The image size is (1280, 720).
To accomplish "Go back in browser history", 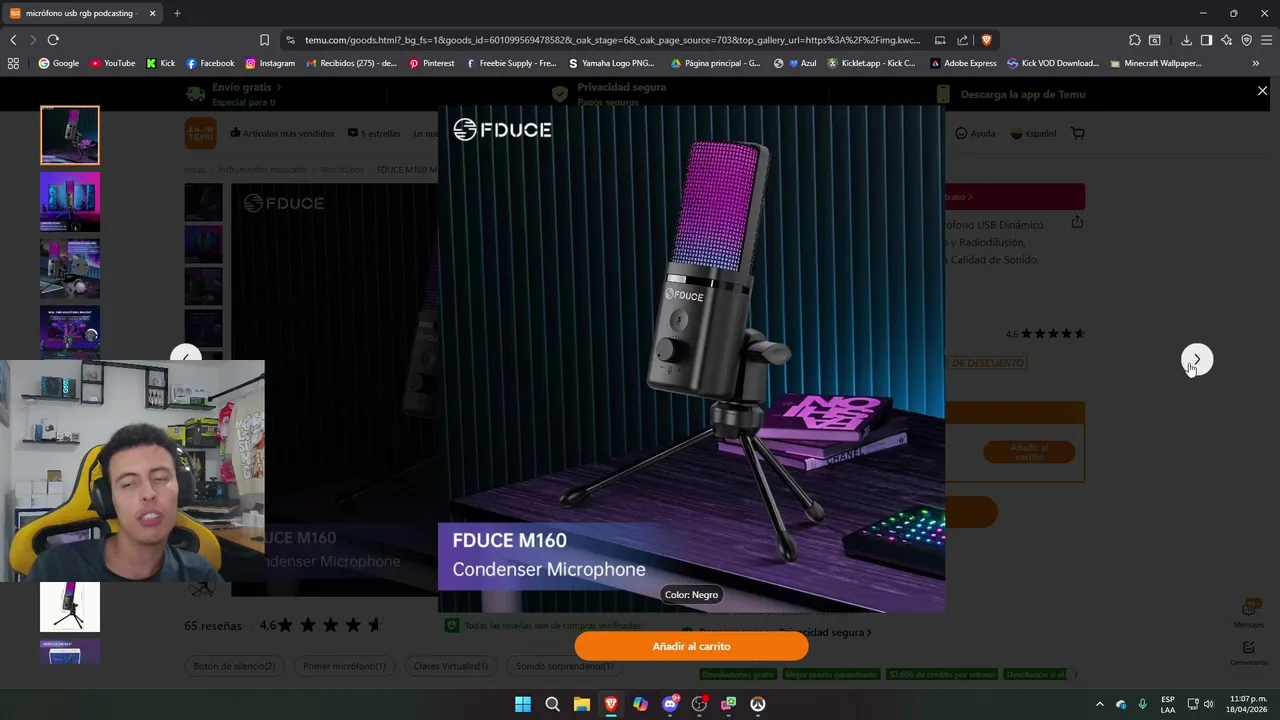I will click(13, 40).
